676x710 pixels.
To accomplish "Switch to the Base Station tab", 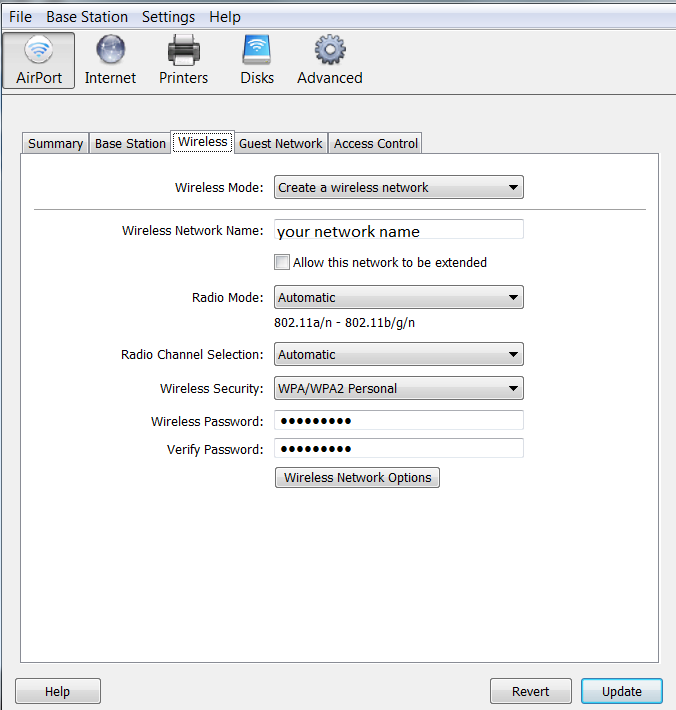I will (x=130, y=144).
